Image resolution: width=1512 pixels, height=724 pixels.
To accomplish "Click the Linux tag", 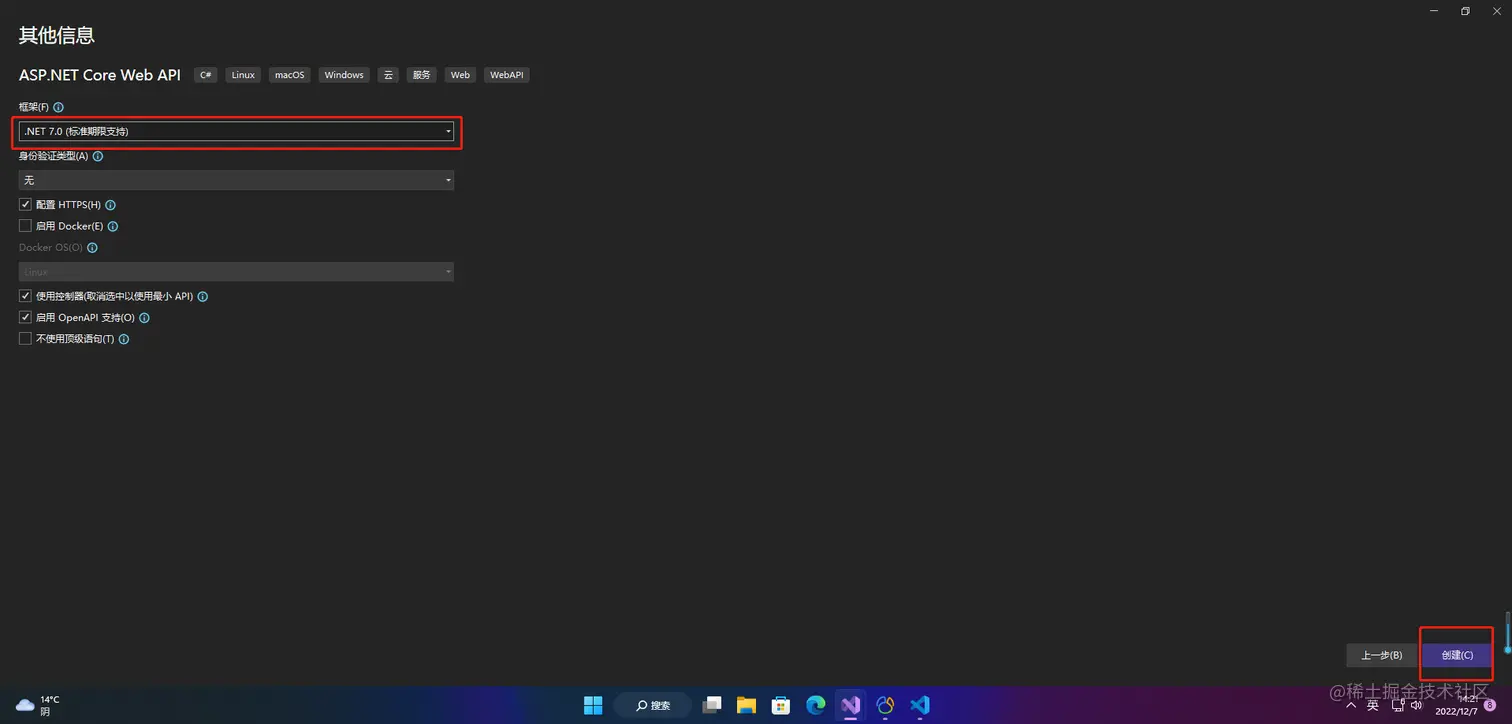I will tap(243, 75).
